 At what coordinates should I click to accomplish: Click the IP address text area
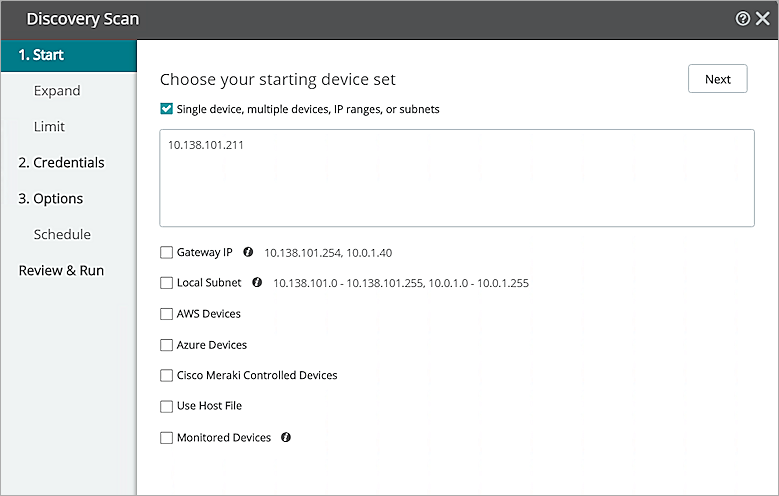pos(456,178)
